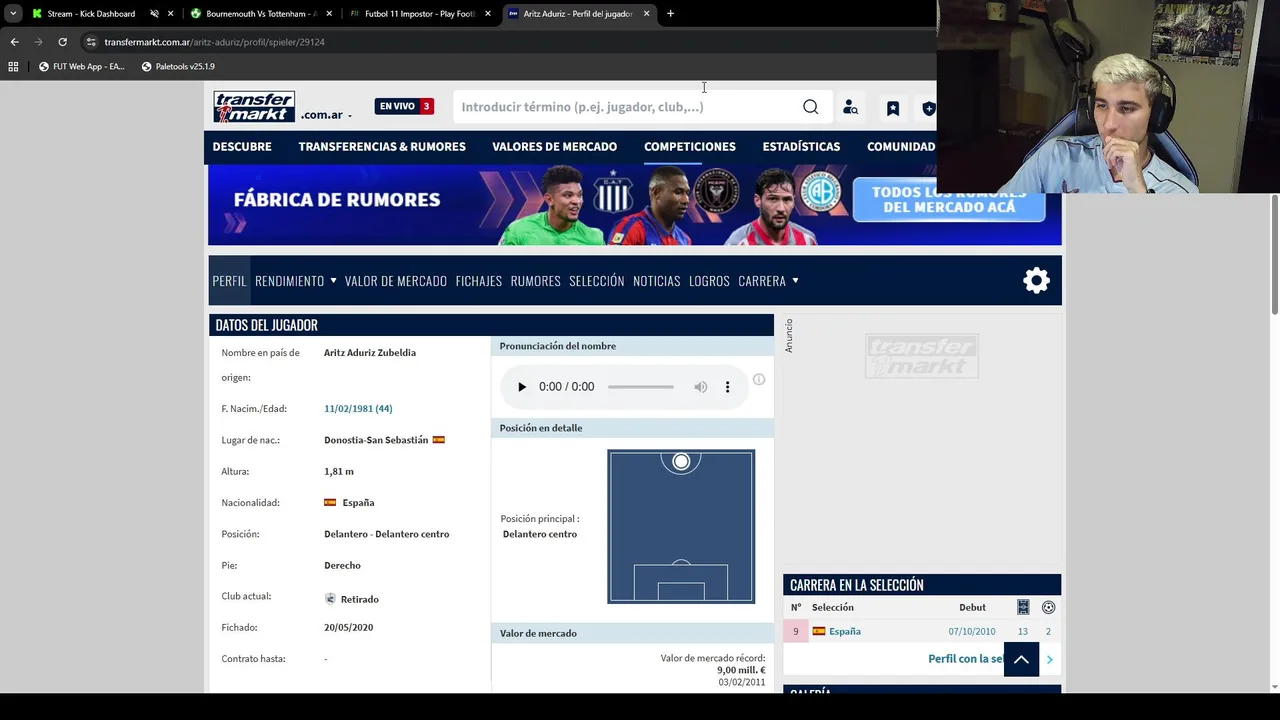Open the apps grid in bookmarks bar
The height and width of the screenshot is (720, 1280).
coord(13,67)
